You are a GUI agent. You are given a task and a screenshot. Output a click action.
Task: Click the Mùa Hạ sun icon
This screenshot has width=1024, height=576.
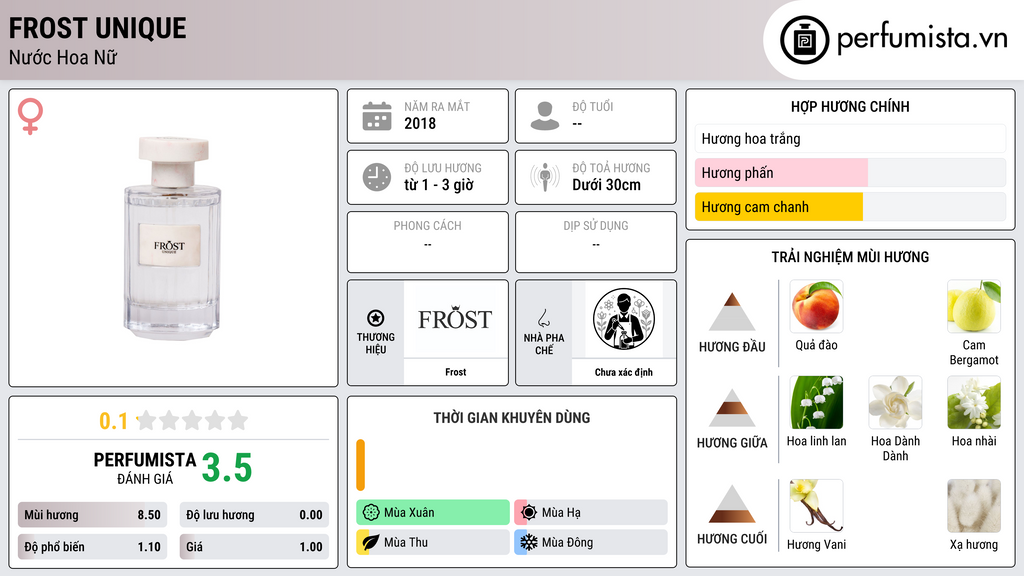point(529,513)
